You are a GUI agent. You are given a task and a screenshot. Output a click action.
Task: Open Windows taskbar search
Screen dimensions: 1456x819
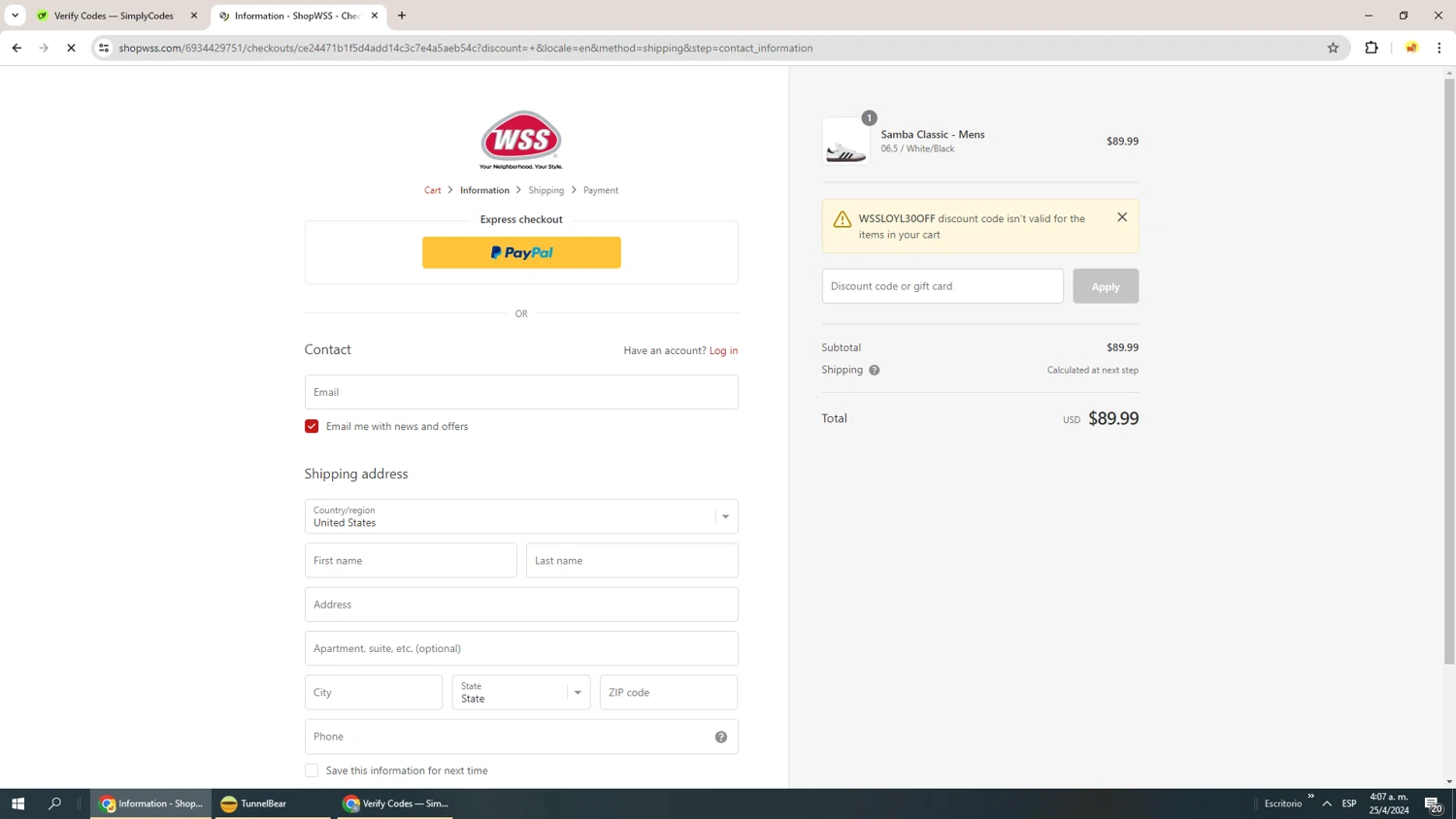pos(54,803)
